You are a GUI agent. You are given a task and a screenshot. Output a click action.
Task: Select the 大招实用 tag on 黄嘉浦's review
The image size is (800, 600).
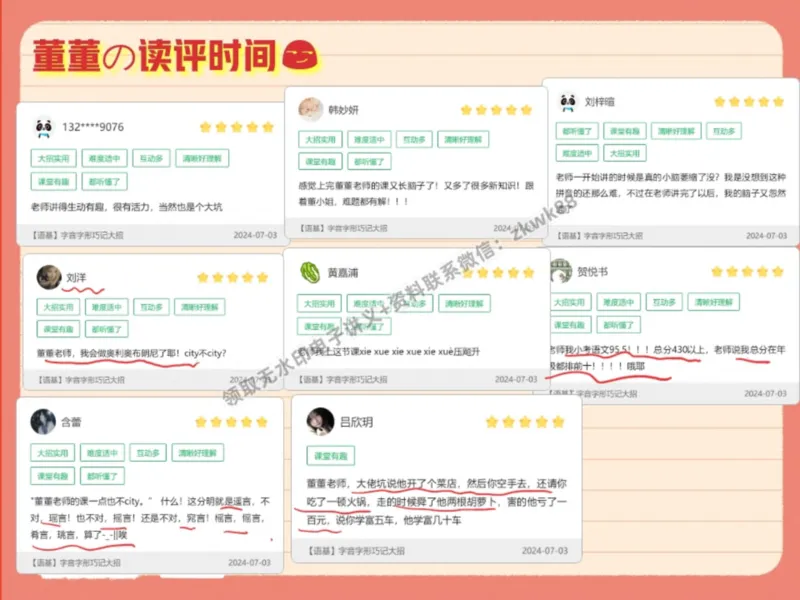319,304
